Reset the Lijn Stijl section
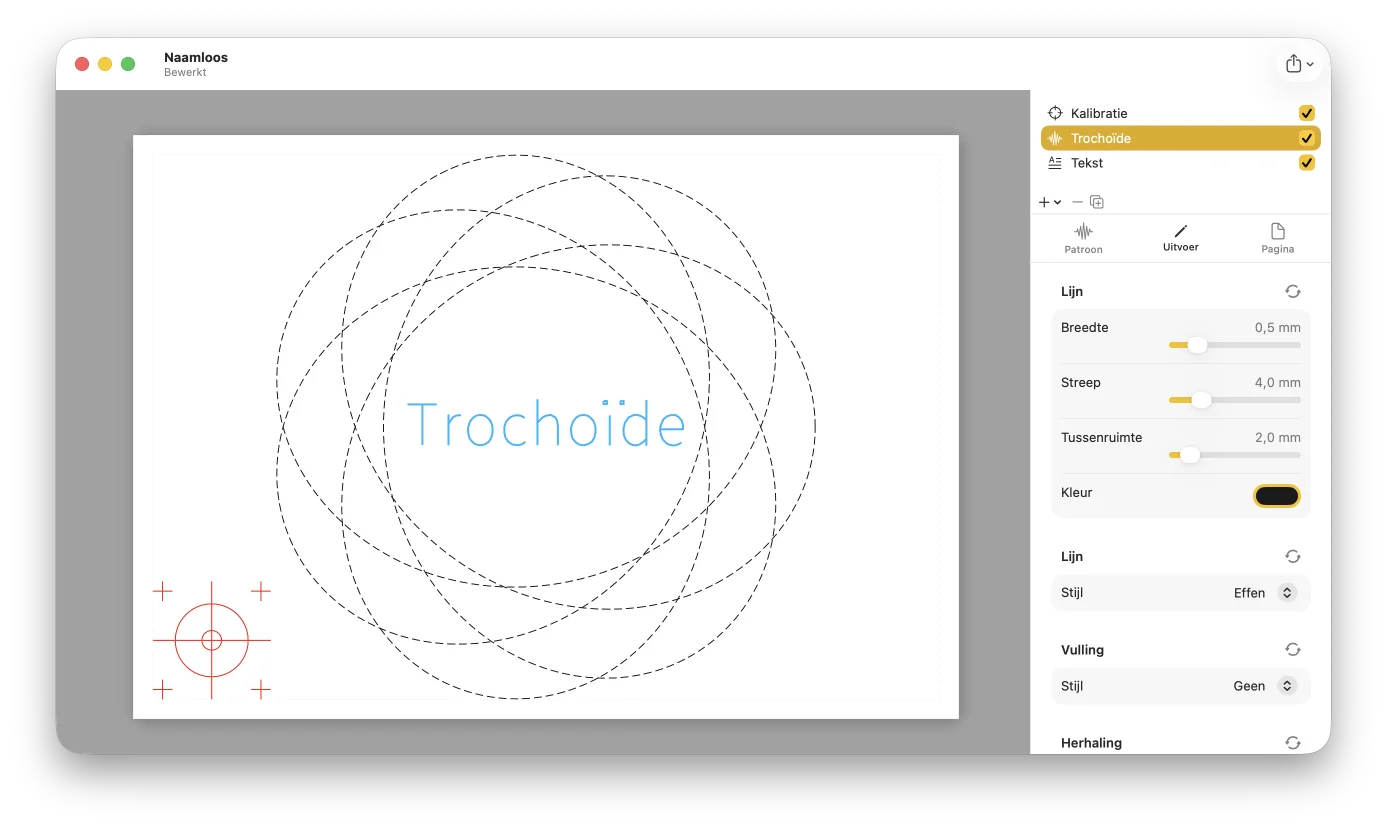 point(1293,556)
